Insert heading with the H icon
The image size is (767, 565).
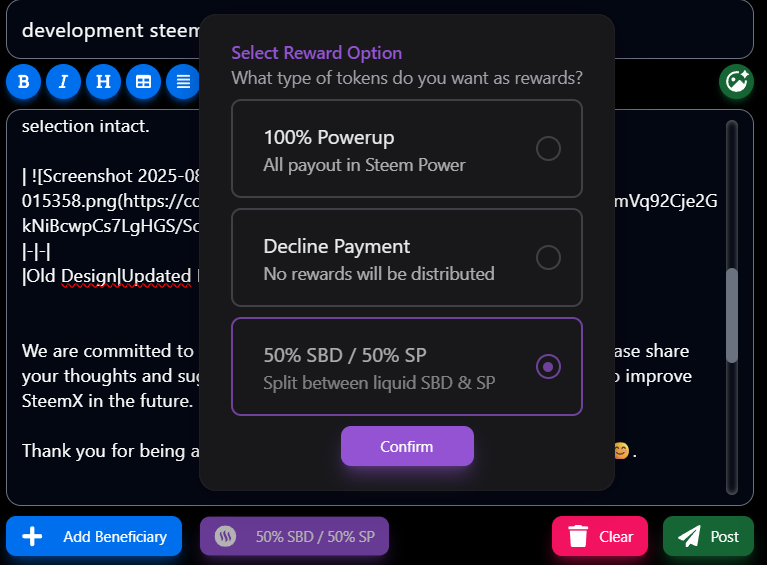click(x=103, y=82)
